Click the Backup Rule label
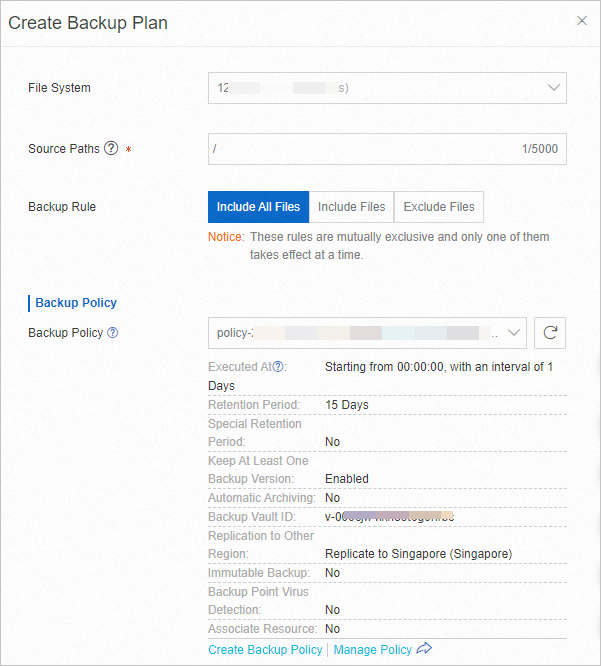The height and width of the screenshot is (666, 601). click(62, 207)
